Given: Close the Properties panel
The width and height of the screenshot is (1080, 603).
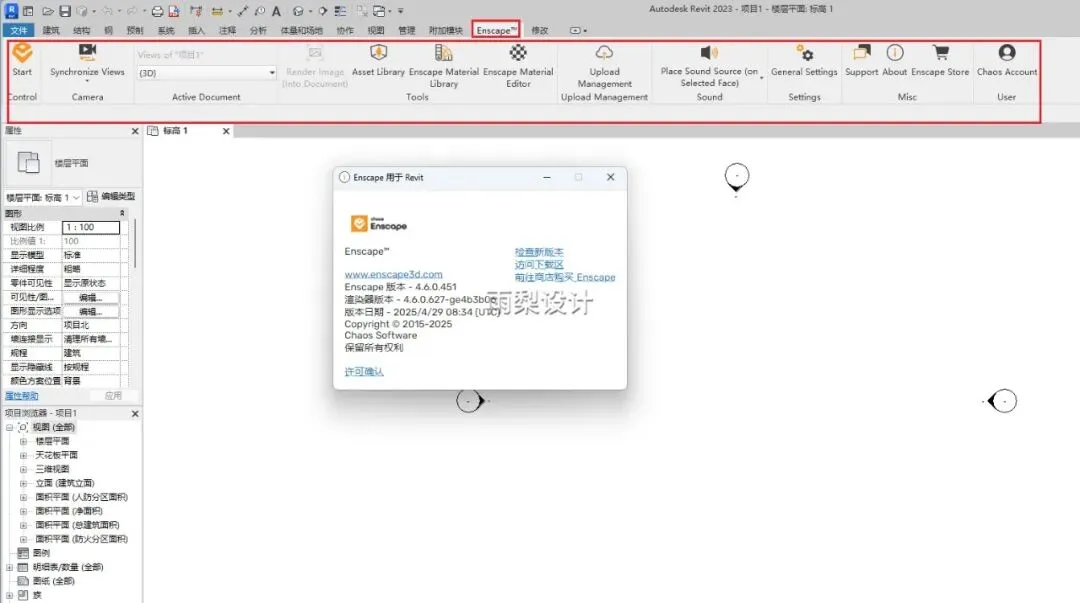Looking at the screenshot, I should coord(135,131).
